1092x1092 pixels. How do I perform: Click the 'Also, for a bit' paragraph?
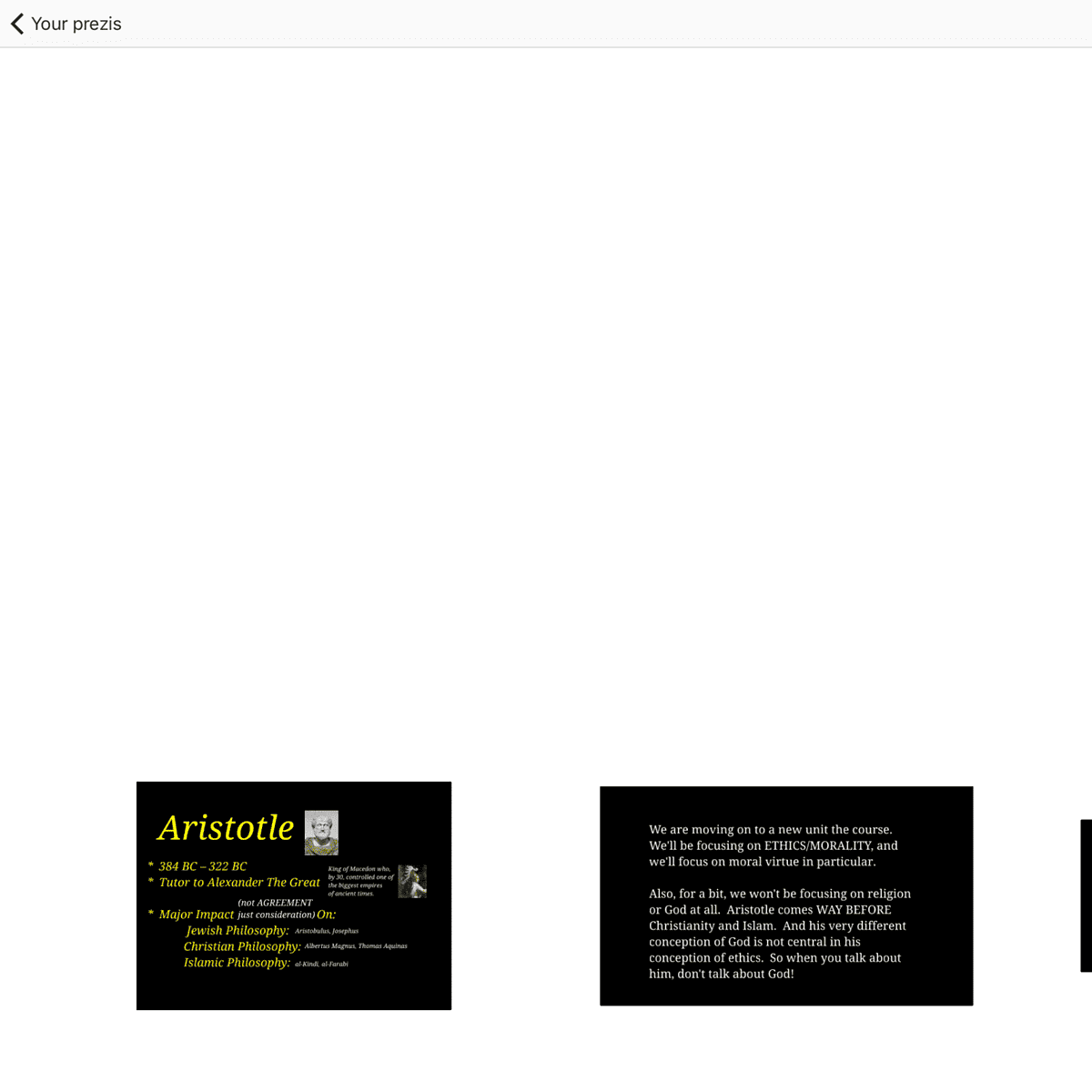coord(779,934)
